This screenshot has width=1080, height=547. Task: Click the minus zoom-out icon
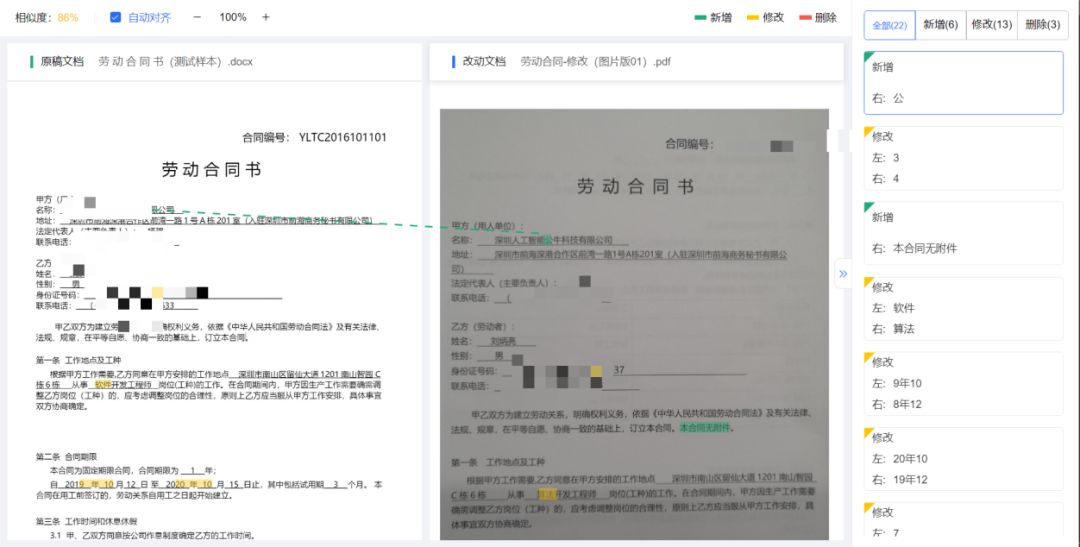click(197, 17)
